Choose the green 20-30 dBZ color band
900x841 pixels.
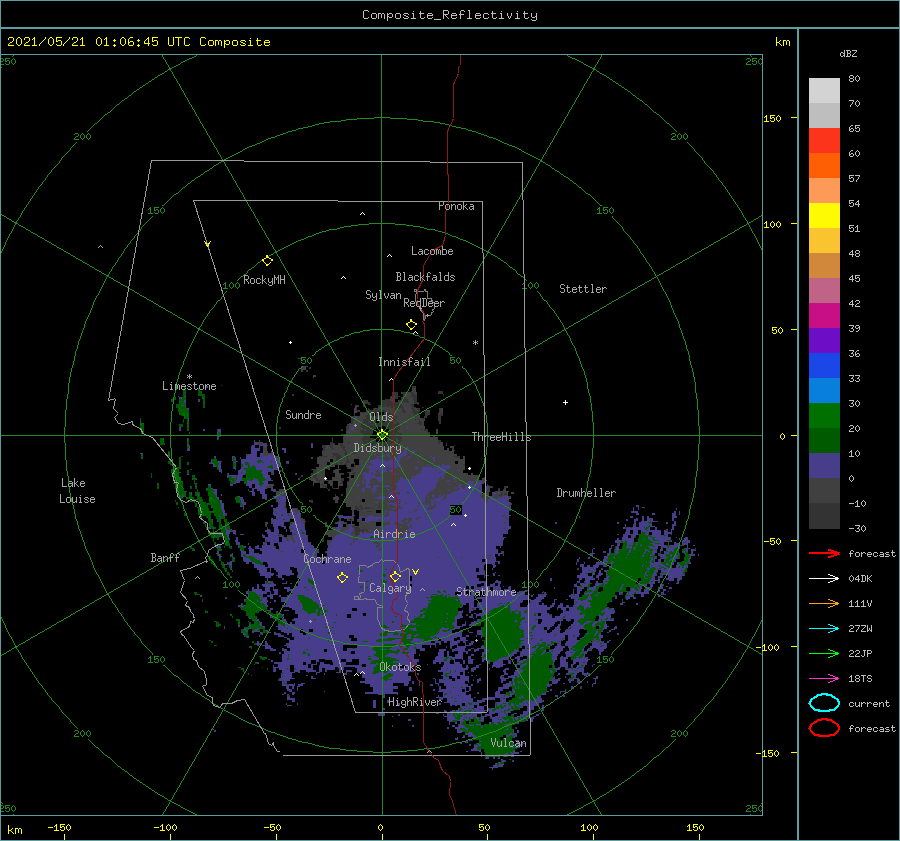[x=824, y=416]
